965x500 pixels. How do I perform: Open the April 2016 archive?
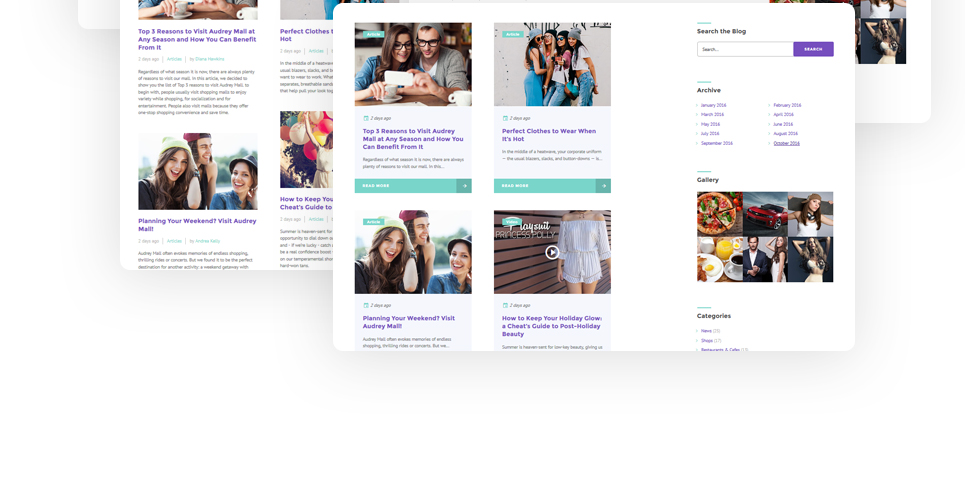coord(783,115)
